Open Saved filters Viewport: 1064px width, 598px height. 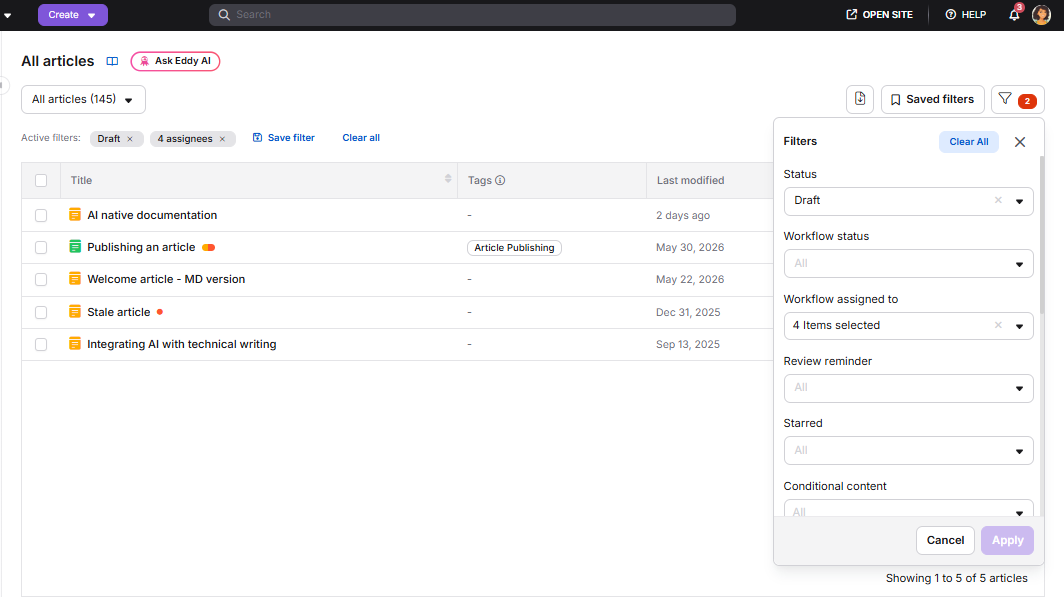point(932,100)
